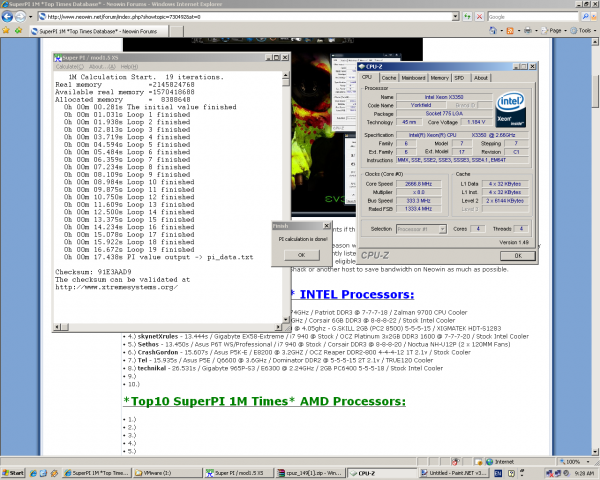This screenshot has height=480, width=600.
Task: Switch to Memory tab in CPU-Z
Action: [x=439, y=78]
